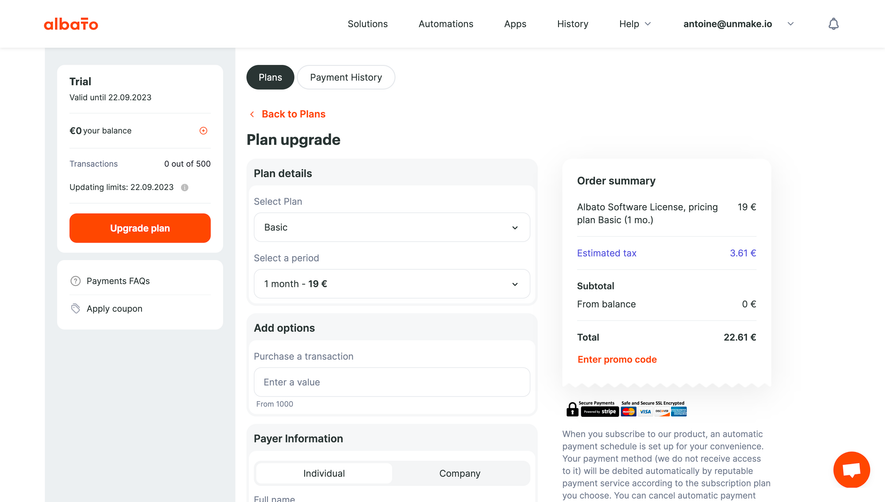Click the Order summary heading

pos(616,181)
